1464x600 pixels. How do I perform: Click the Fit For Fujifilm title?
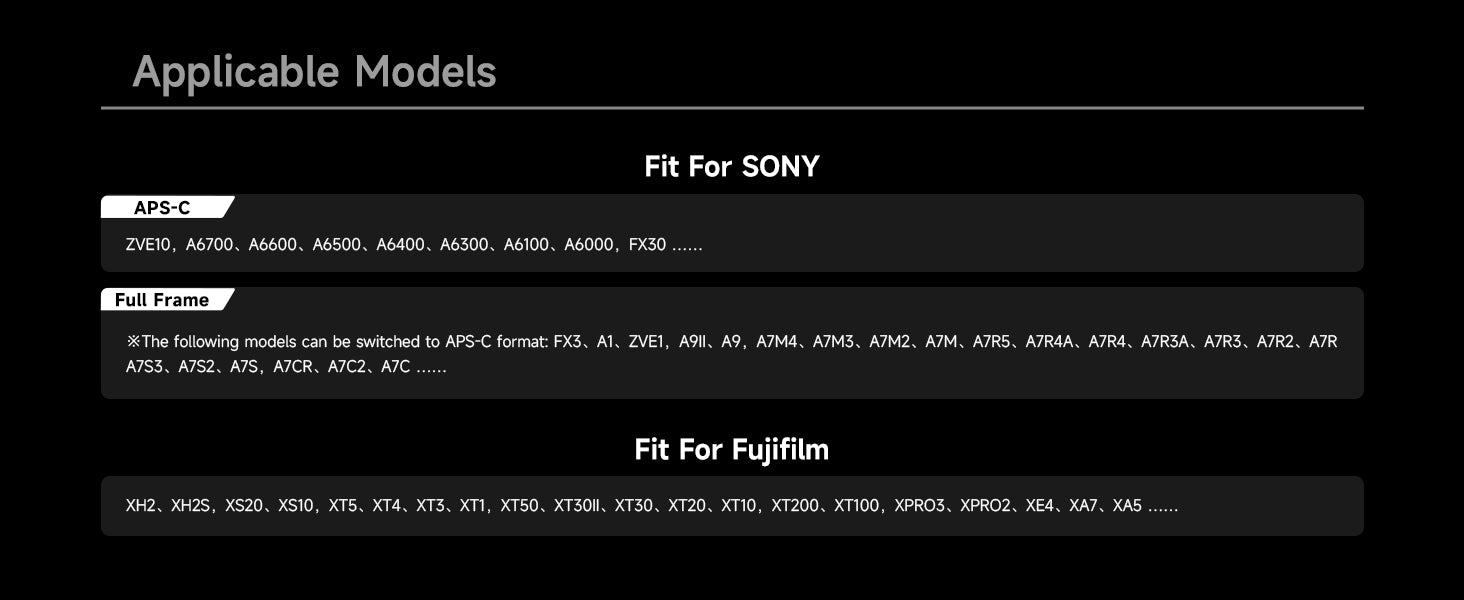click(x=732, y=449)
